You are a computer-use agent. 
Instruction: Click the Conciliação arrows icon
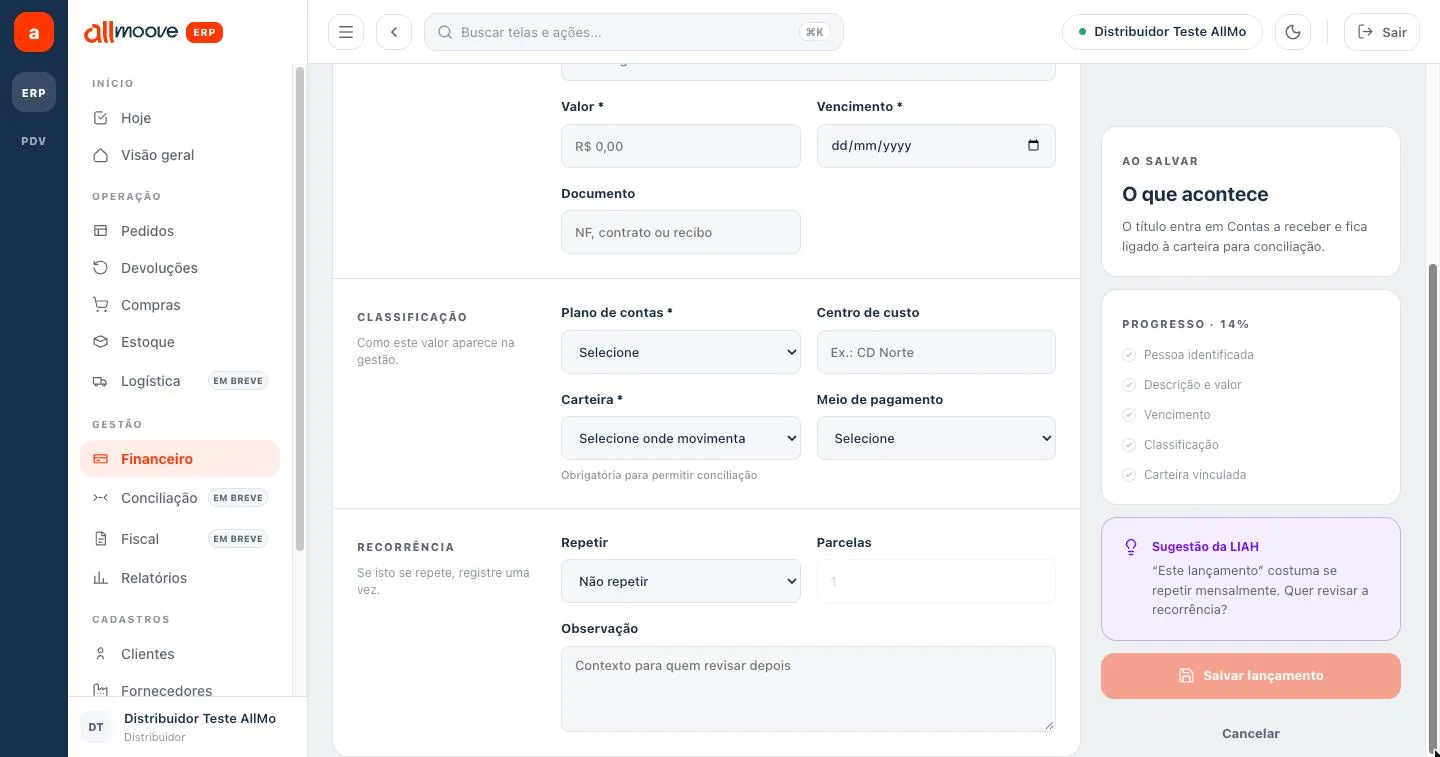click(100, 498)
